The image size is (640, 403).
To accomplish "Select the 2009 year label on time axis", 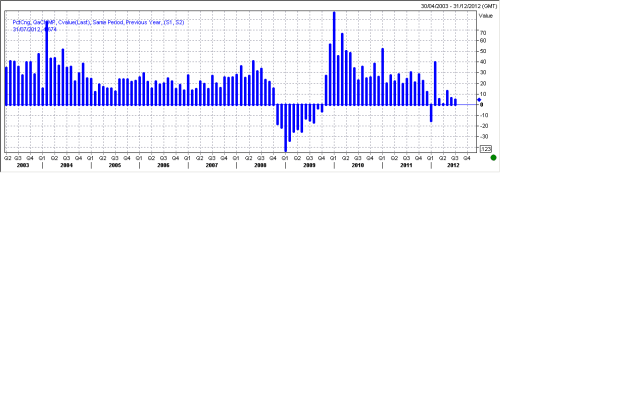I will [x=308, y=164].
